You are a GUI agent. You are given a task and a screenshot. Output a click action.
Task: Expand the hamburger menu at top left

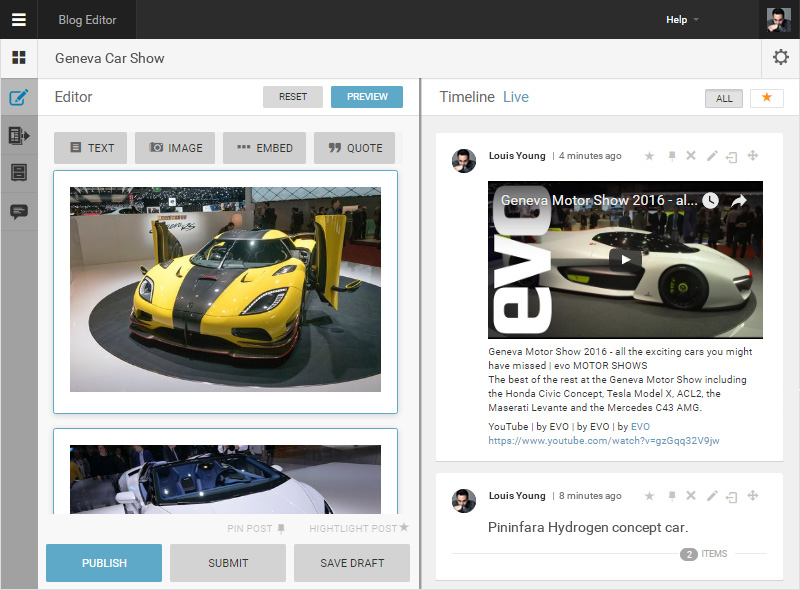tap(18, 20)
